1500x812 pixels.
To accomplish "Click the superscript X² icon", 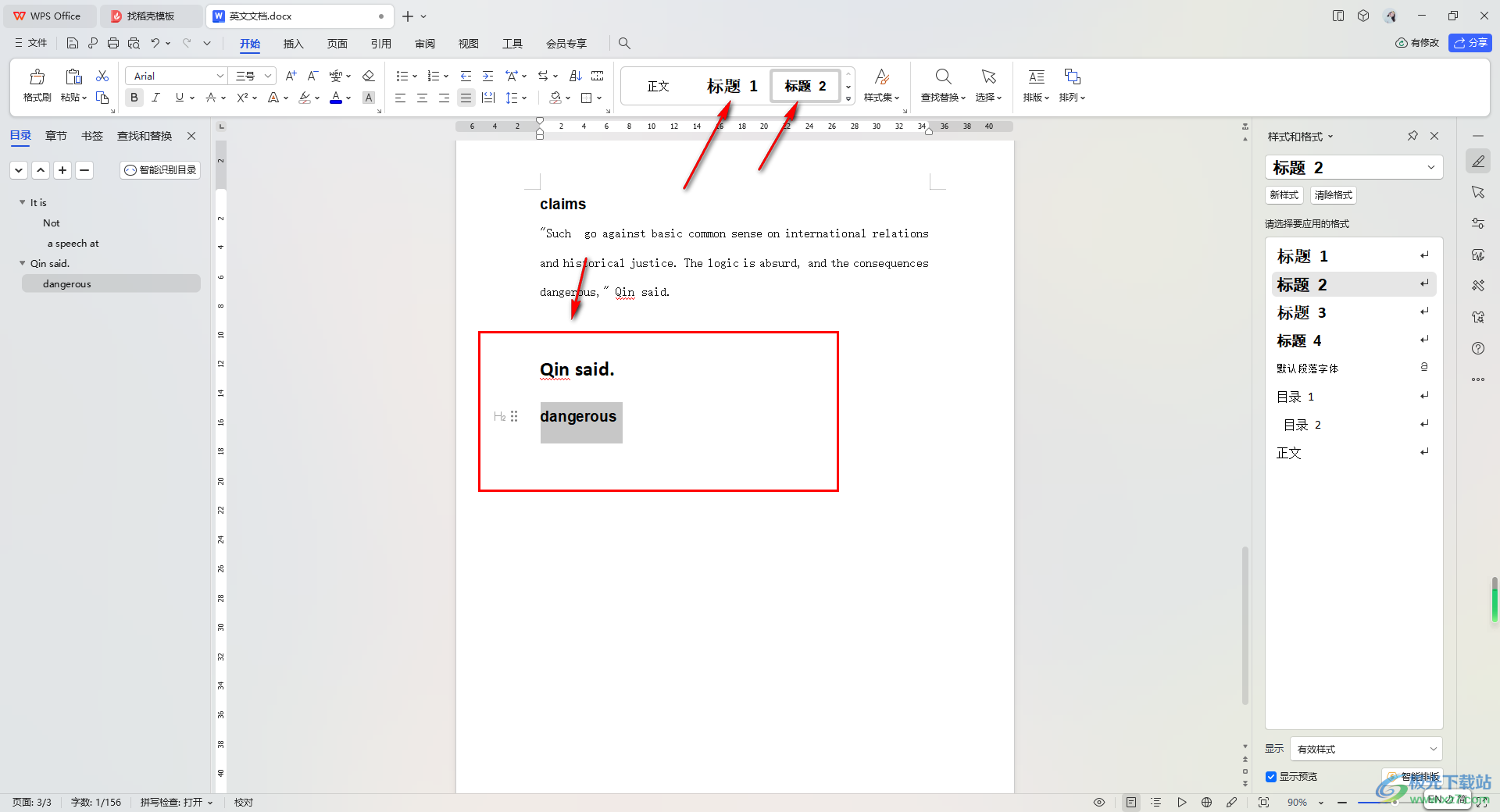I will (242, 98).
